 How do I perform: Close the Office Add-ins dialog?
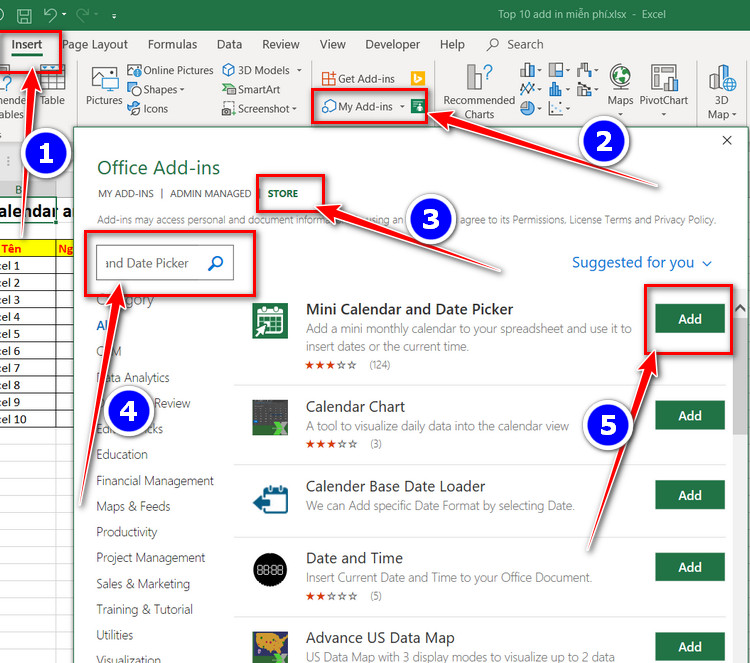[x=727, y=140]
